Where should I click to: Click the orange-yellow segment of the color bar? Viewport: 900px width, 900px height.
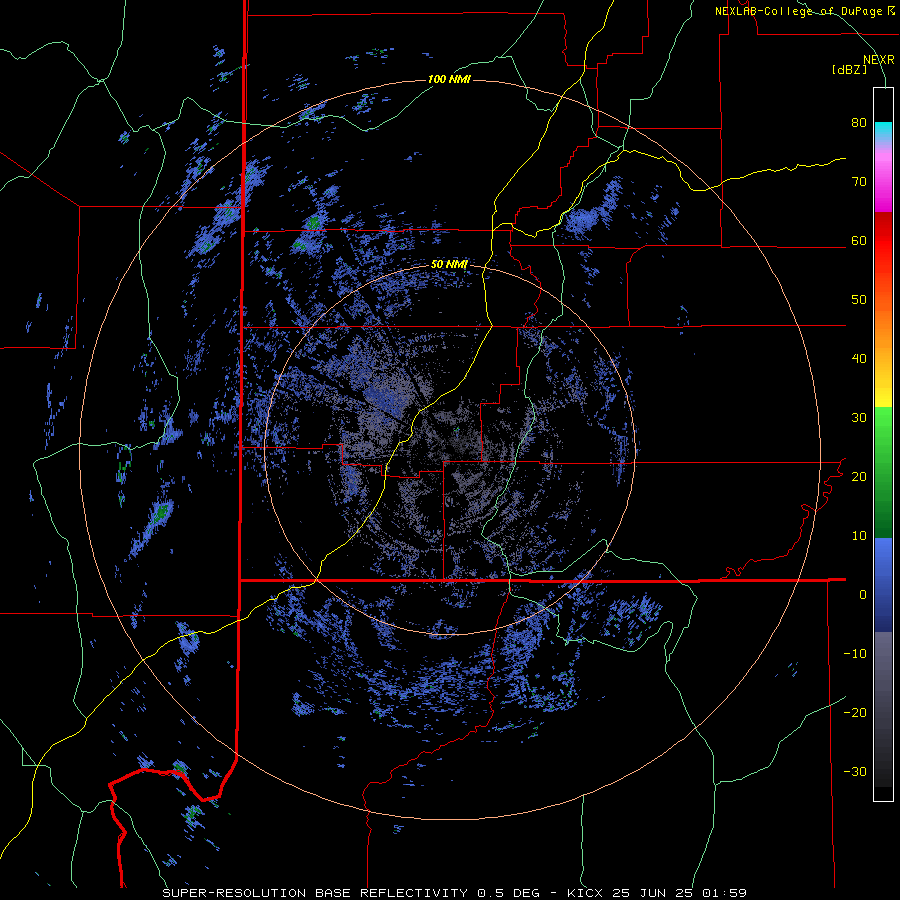(x=883, y=339)
